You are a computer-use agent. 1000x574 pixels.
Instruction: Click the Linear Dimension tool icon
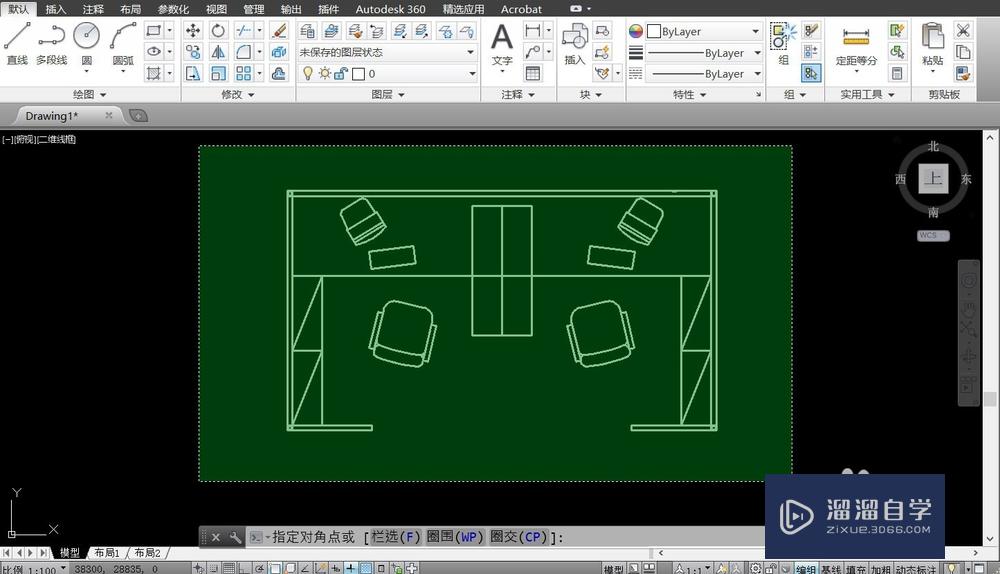[533, 30]
